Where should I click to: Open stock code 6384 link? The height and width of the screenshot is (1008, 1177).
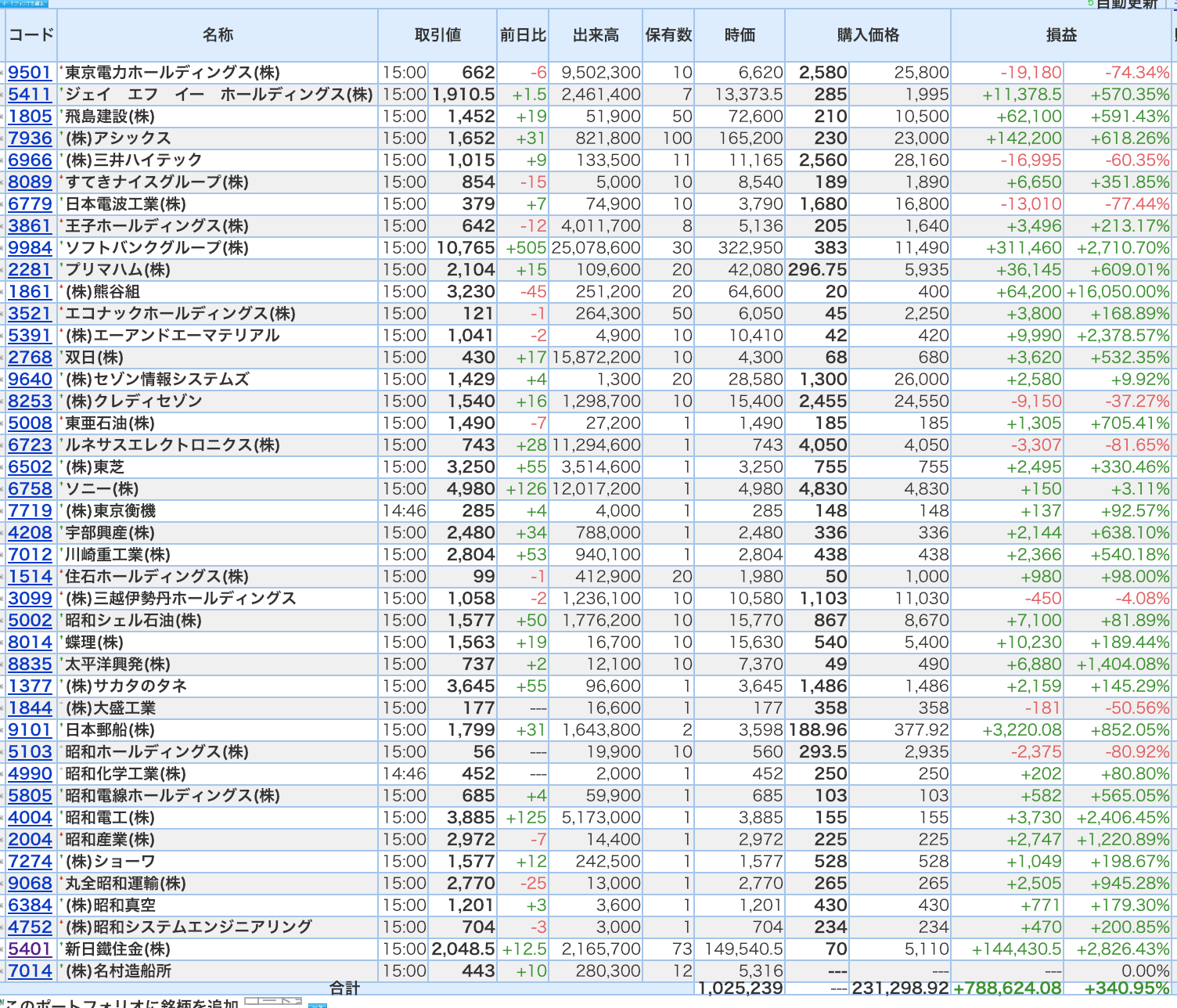30,905
